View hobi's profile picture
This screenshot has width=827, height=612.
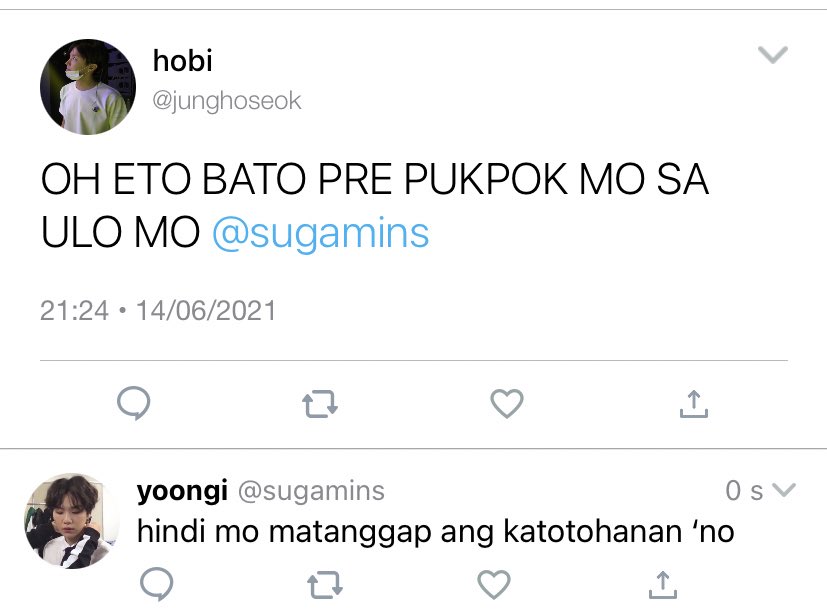click(88, 87)
